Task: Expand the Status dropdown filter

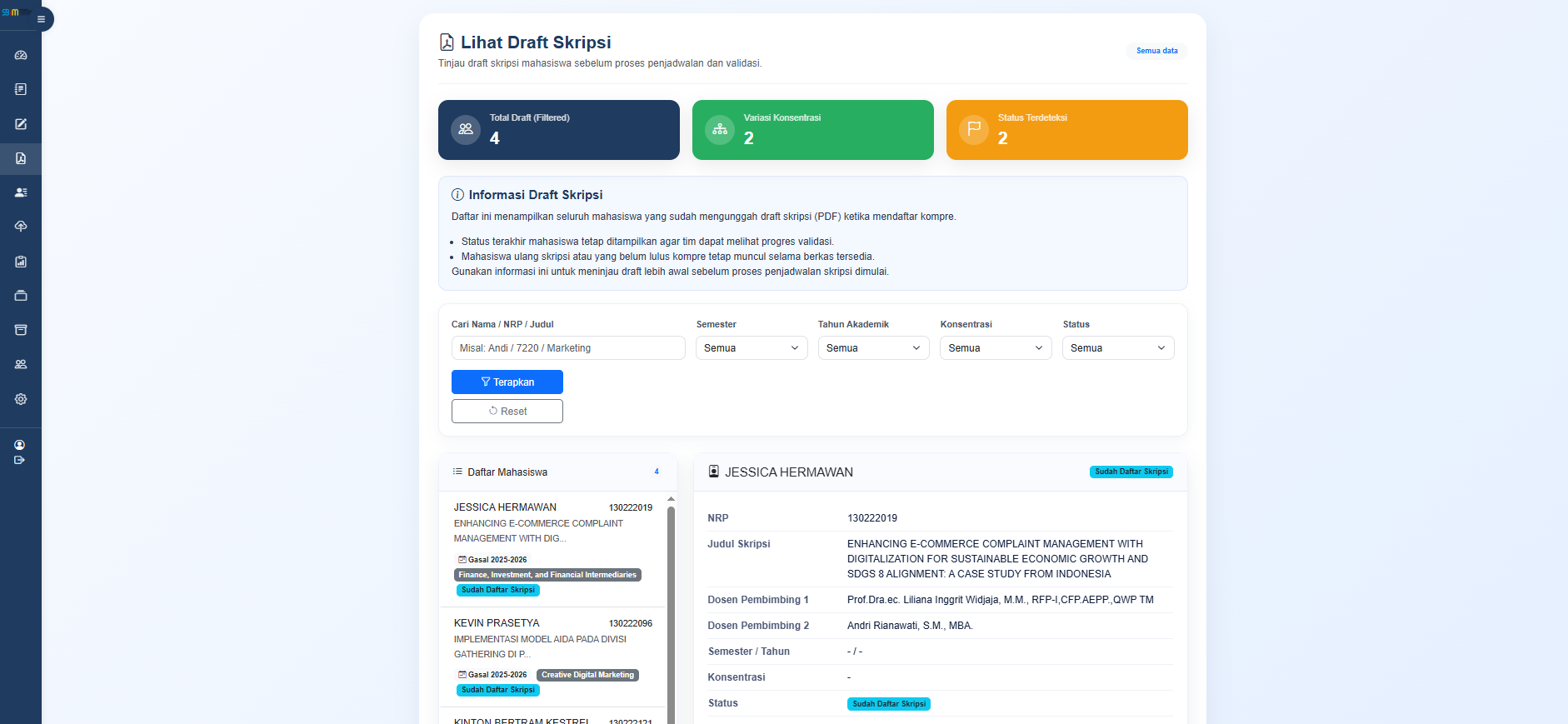Action: [1117, 348]
